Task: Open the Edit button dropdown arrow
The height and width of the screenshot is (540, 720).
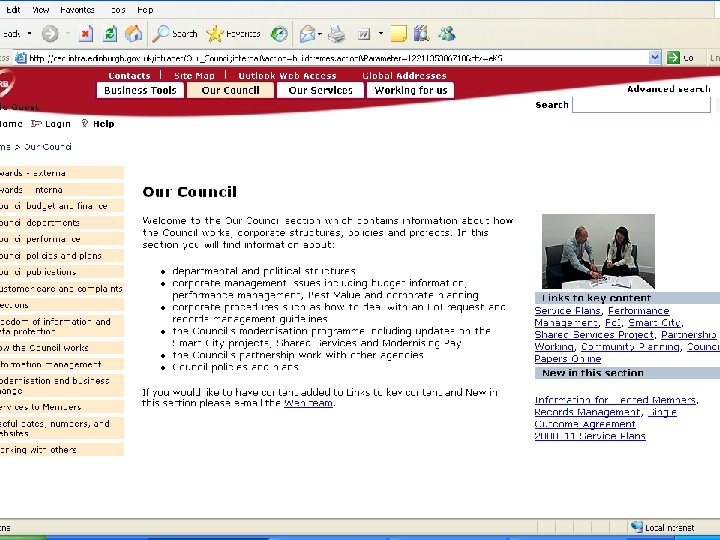Action: coord(381,34)
